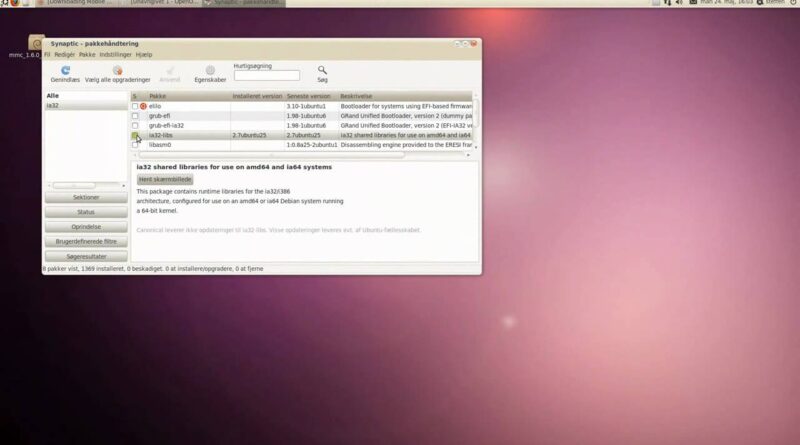Open the Redigér menu
Screen dimensions: 800x445
click(x=64, y=55)
